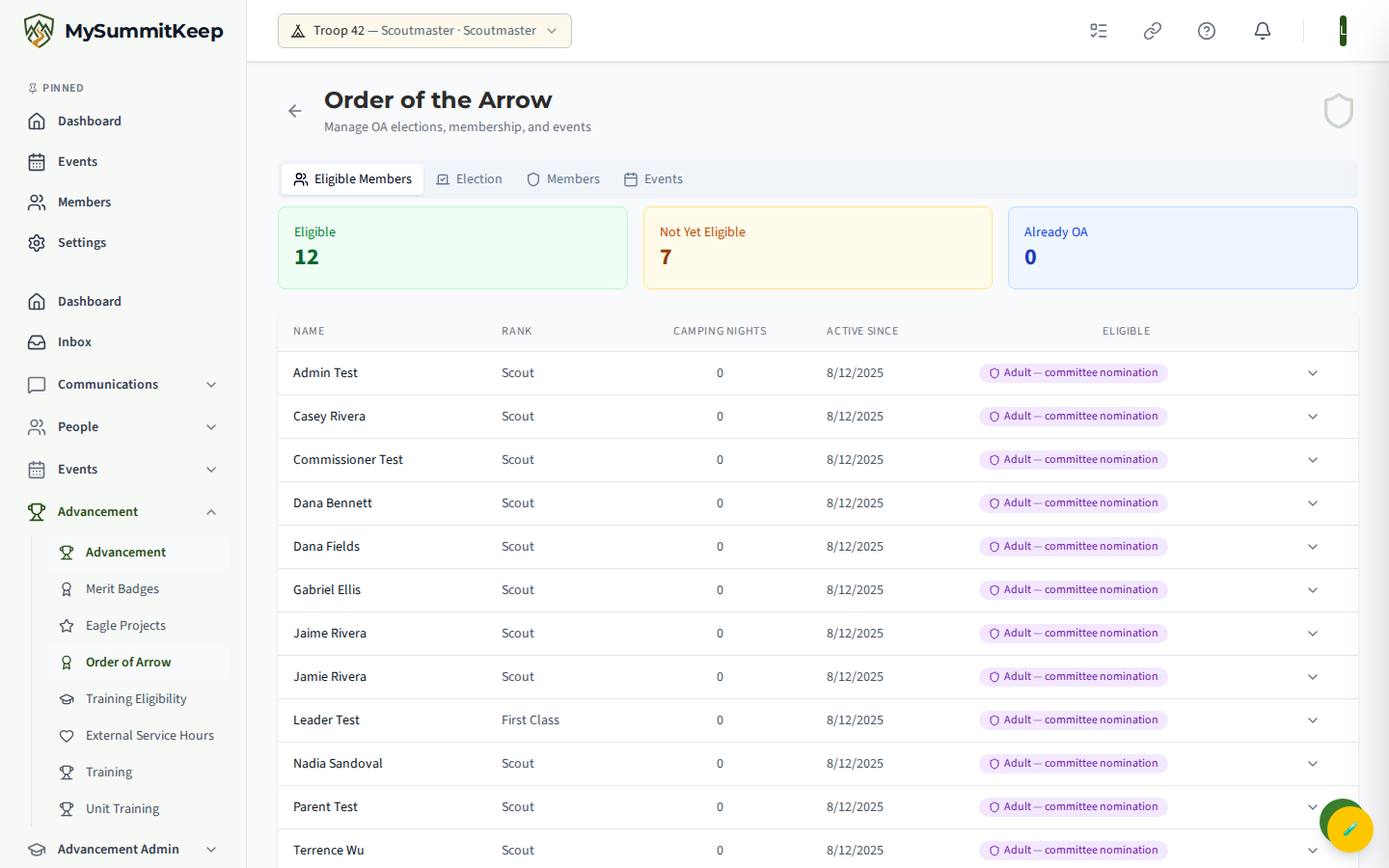Click the link icon in top bar
Screen dimensions: 1389x868
1153,31
